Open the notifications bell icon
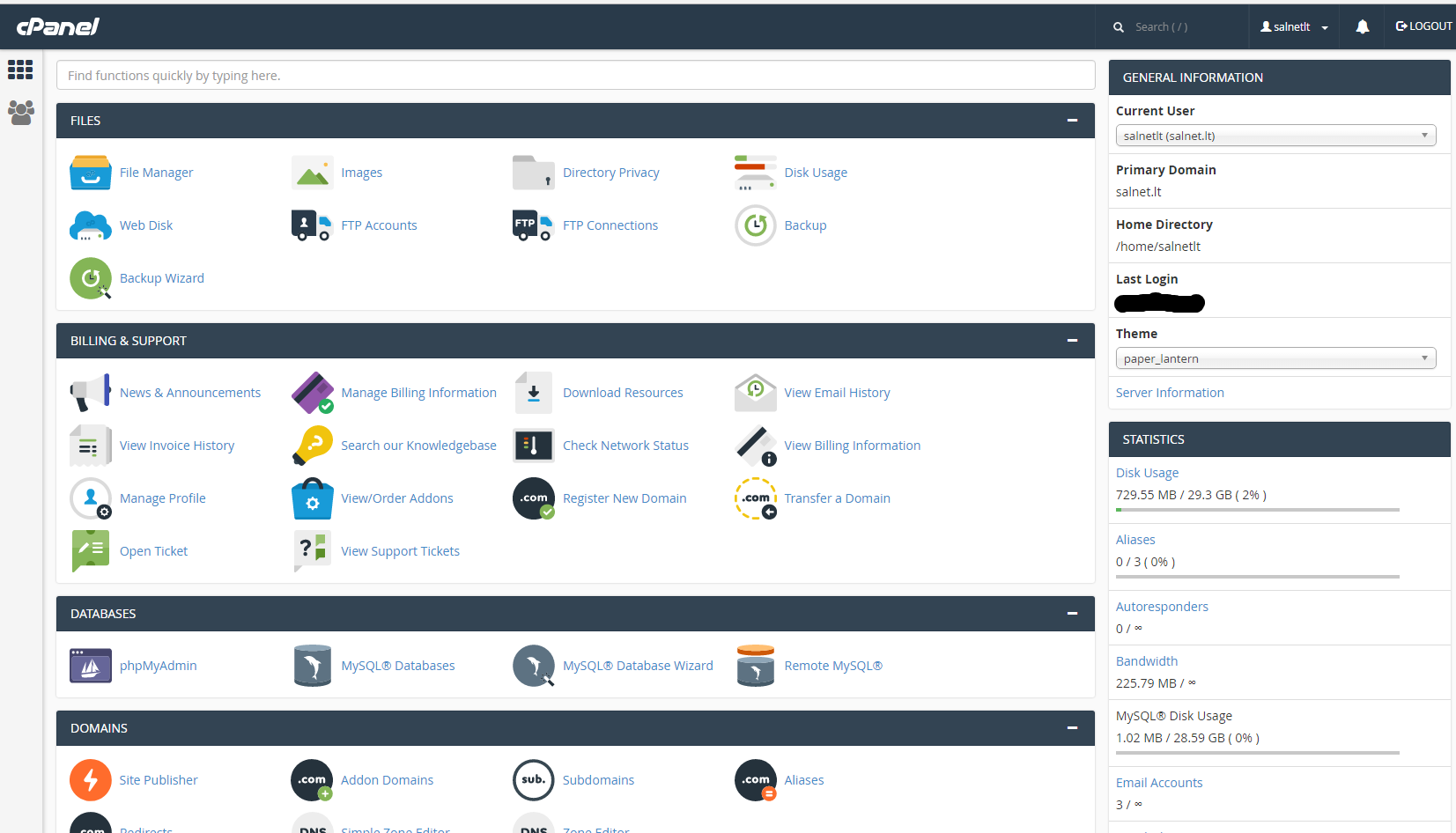 click(1363, 27)
